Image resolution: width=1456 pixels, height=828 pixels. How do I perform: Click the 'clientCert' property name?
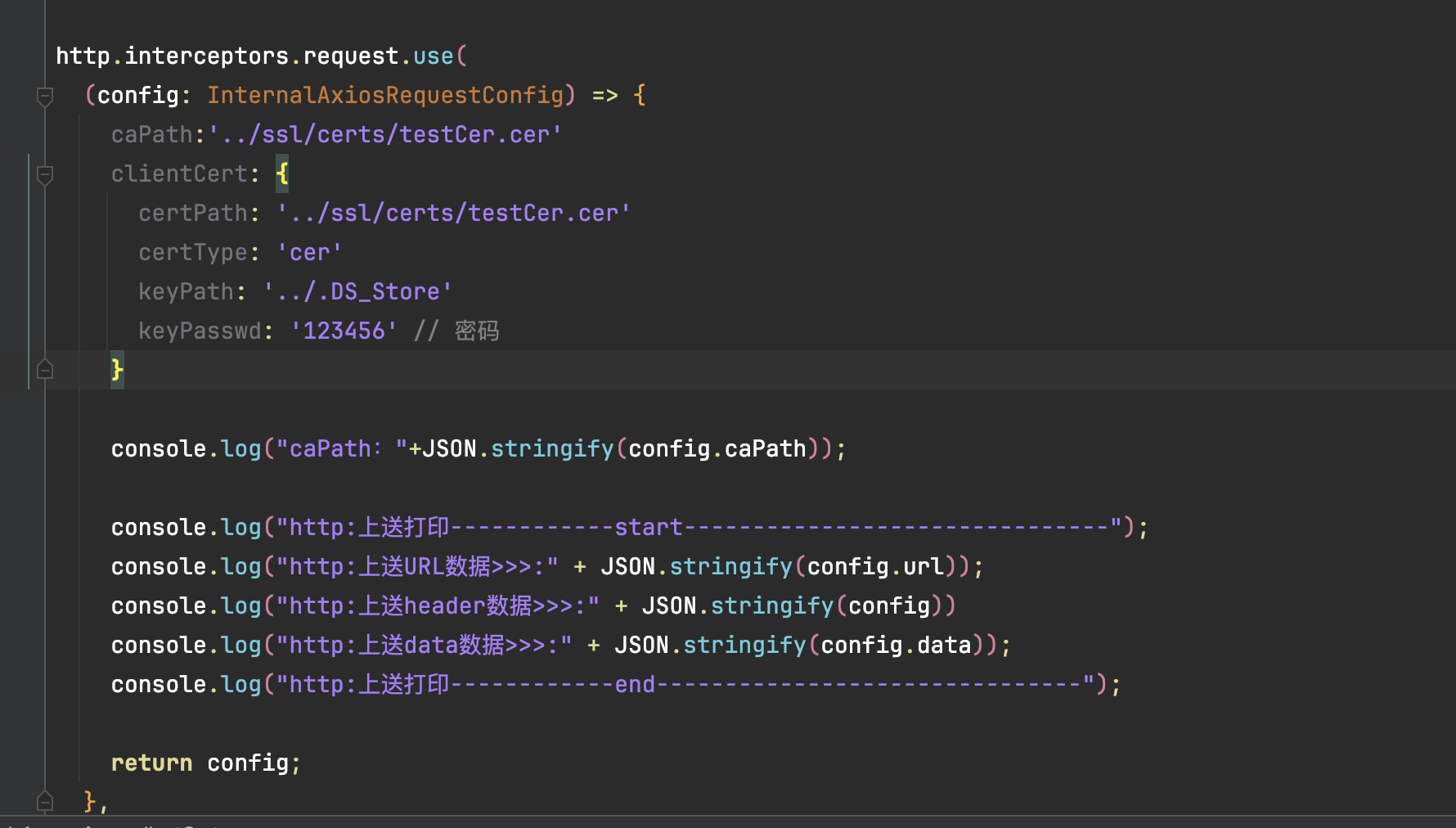[x=179, y=173]
